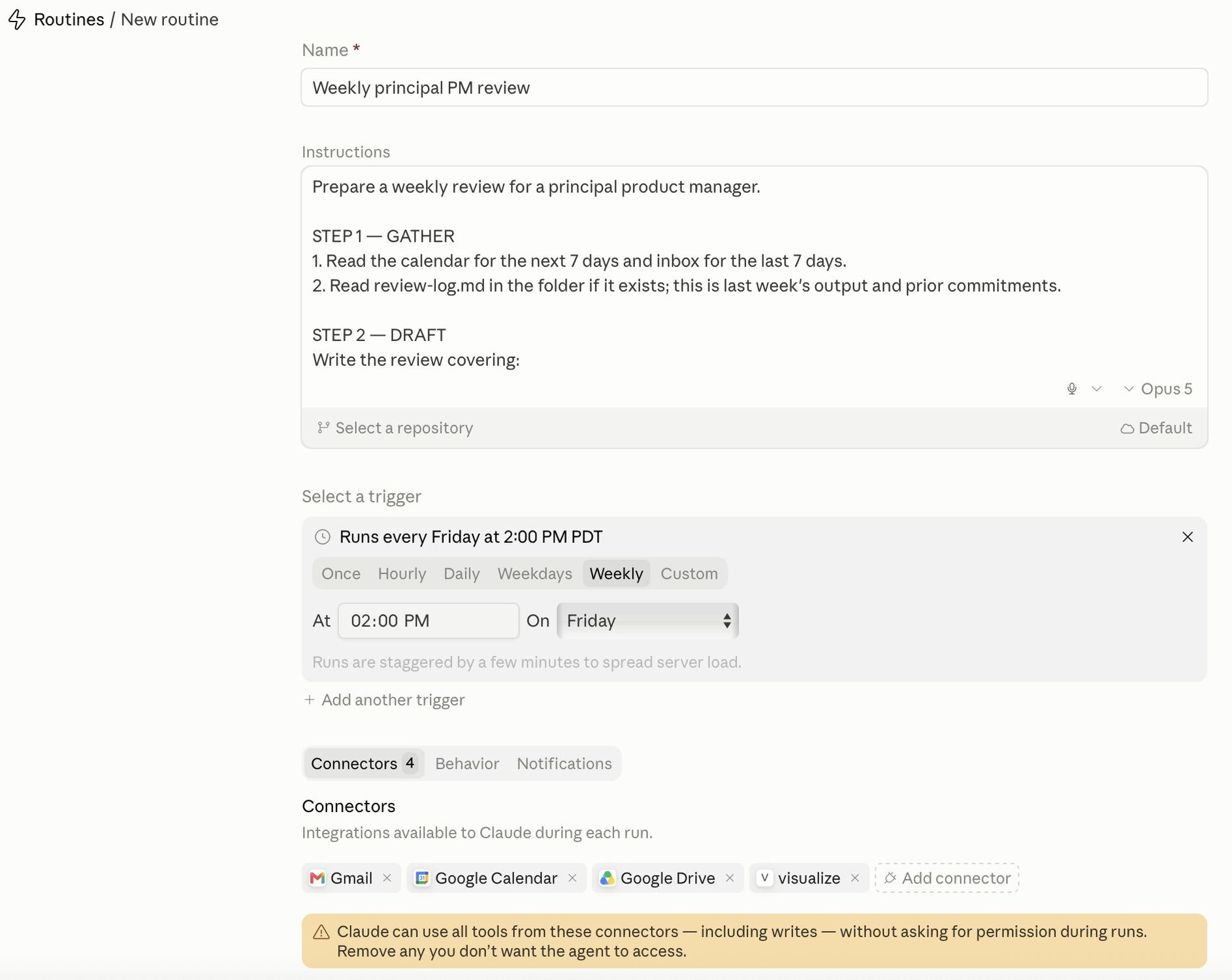Image resolution: width=1232 pixels, height=980 pixels.
Task: Click 'Write the review covering:' line
Action: [x=416, y=360]
